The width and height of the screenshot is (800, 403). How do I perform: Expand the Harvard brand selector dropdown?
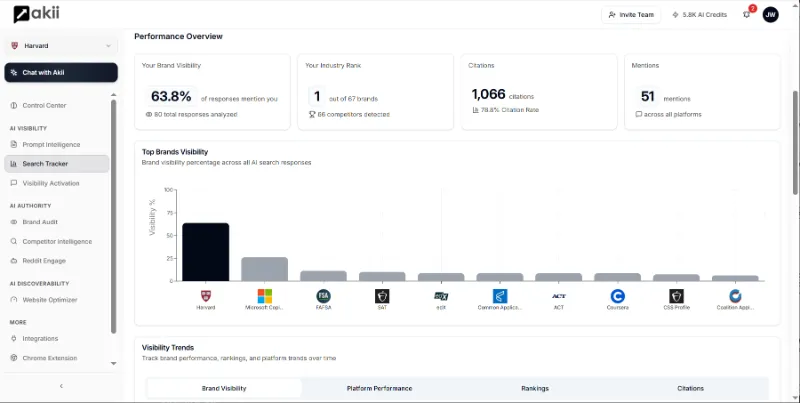pyautogui.click(x=60, y=46)
